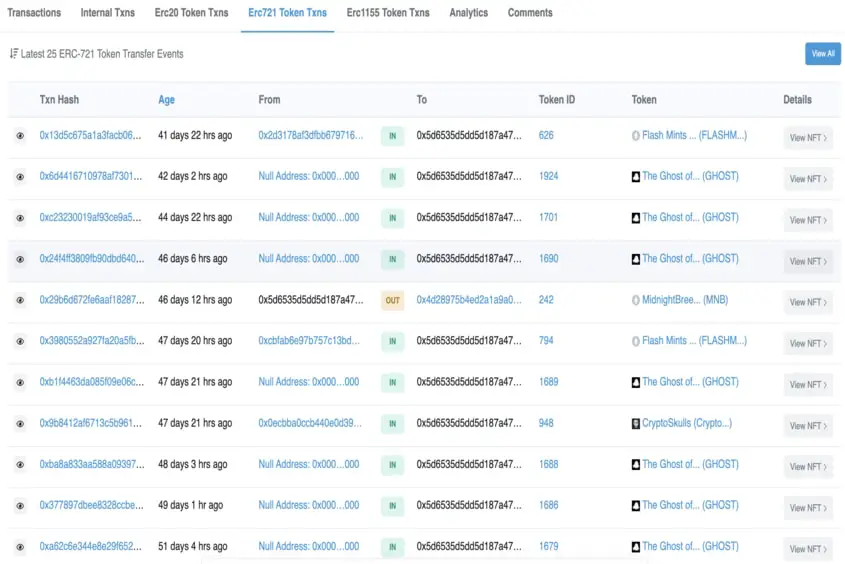This screenshot has width=845, height=564.
Task: Click the IN badge in token 626 row
Action: point(392,136)
